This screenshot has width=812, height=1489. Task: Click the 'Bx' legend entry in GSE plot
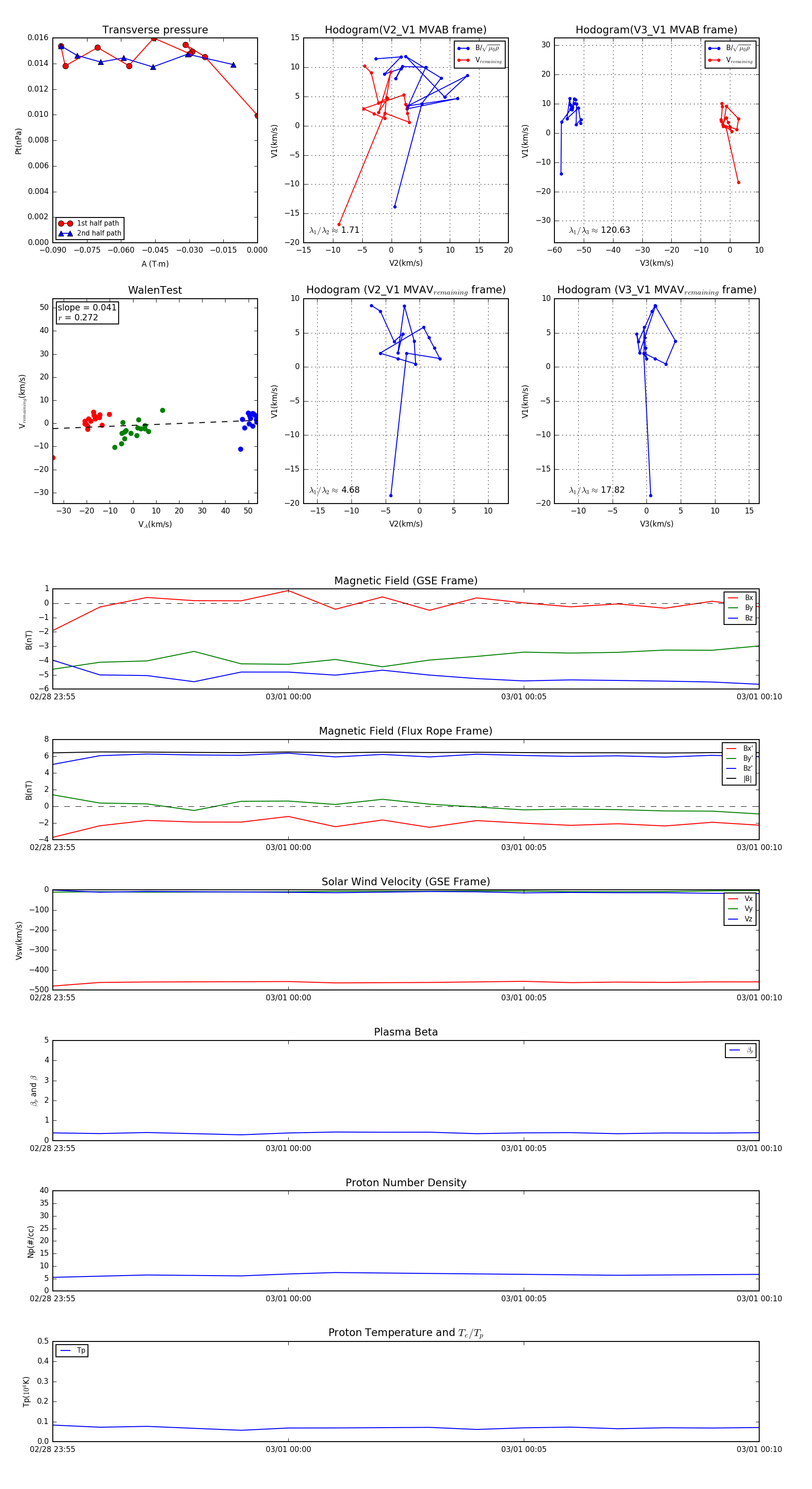coord(740,598)
